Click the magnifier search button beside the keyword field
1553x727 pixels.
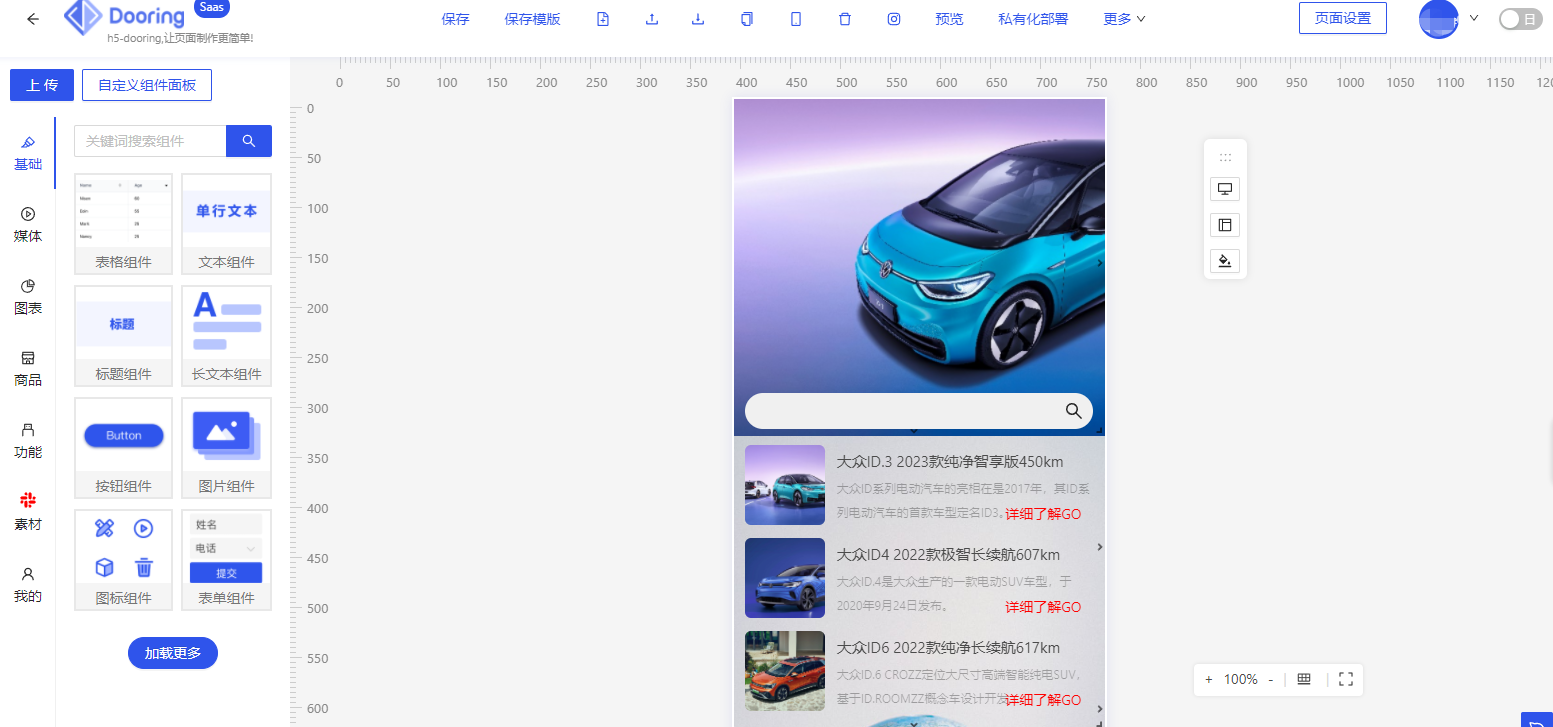(249, 141)
